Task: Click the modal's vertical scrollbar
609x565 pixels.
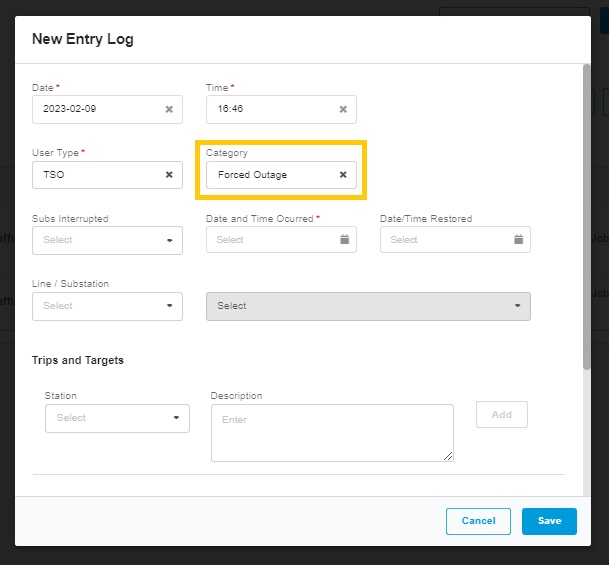Action: [586, 218]
